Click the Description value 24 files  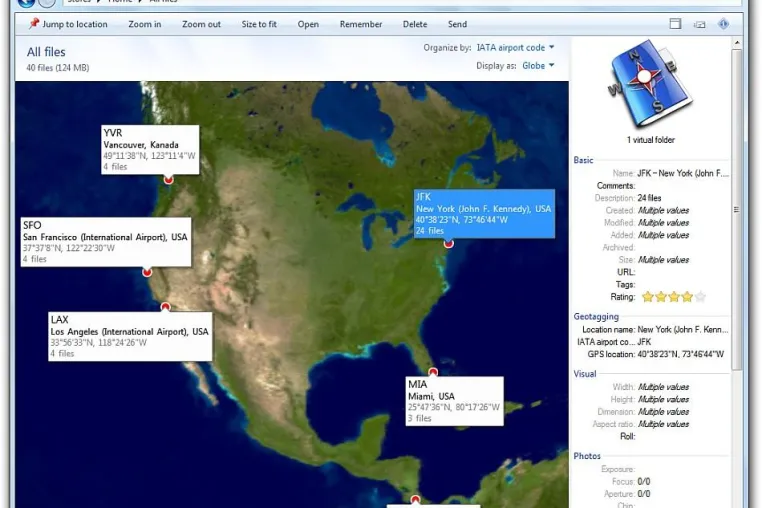[649, 198]
